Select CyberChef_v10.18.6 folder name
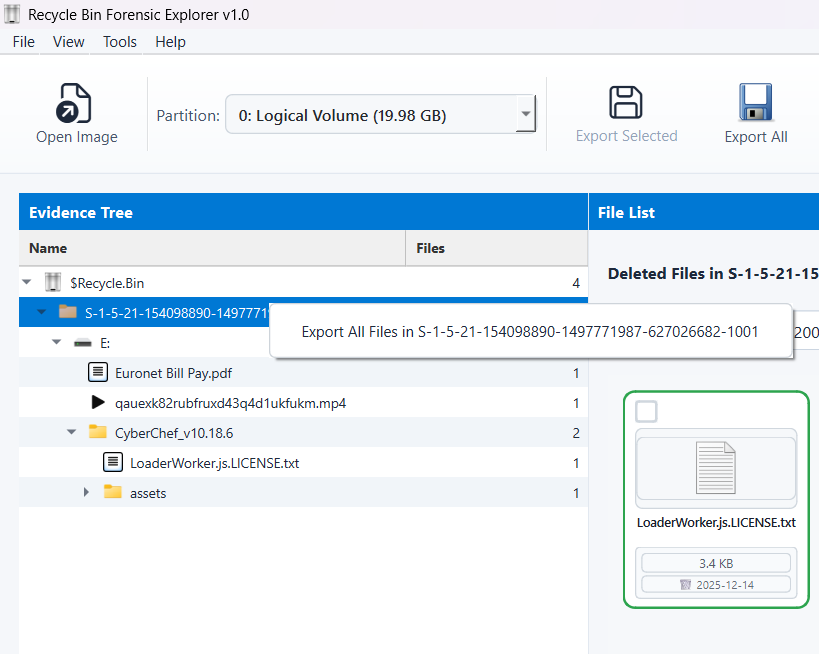819x654 pixels. coord(174,433)
